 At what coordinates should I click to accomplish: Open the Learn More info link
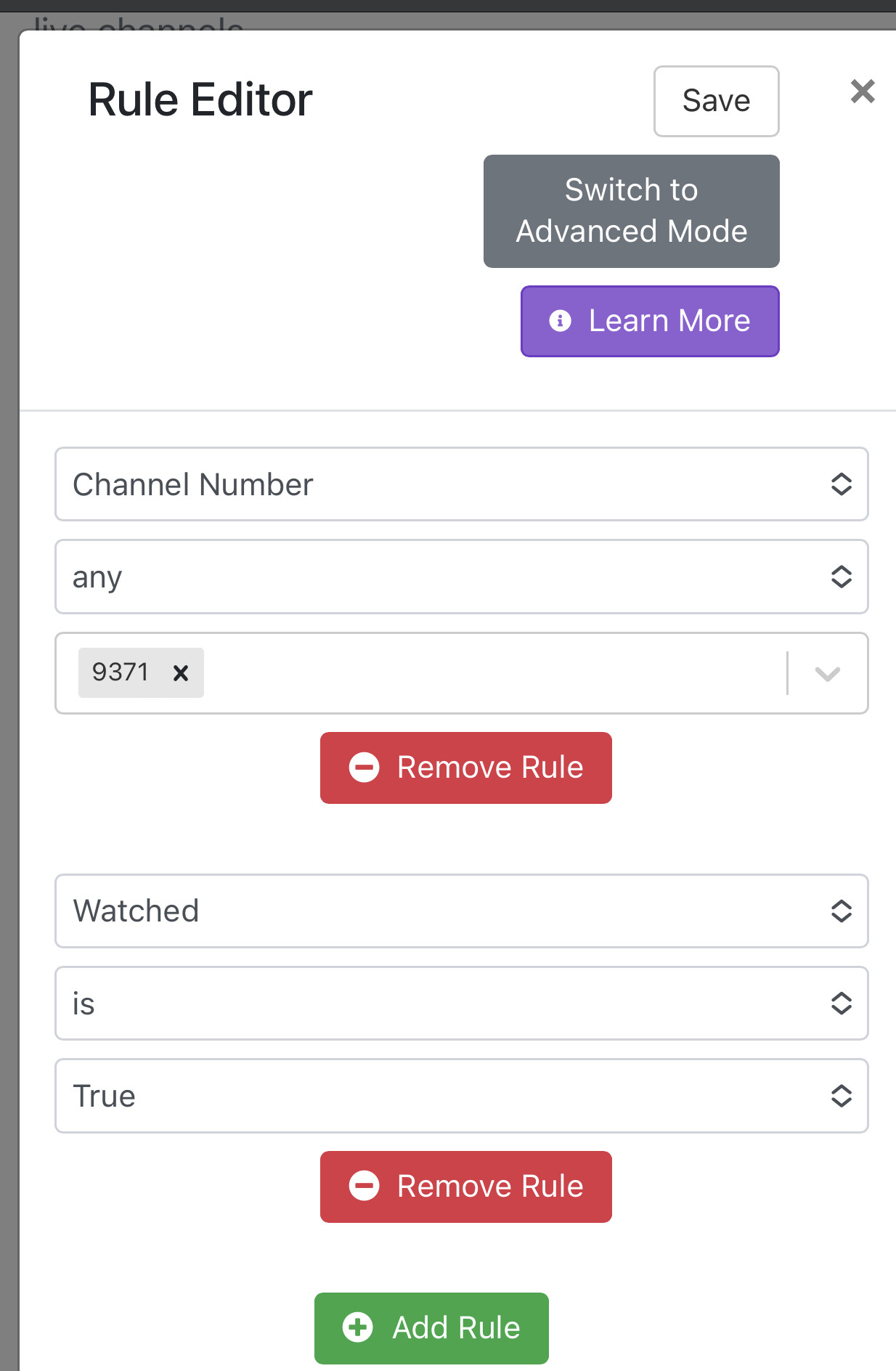[x=669, y=321]
